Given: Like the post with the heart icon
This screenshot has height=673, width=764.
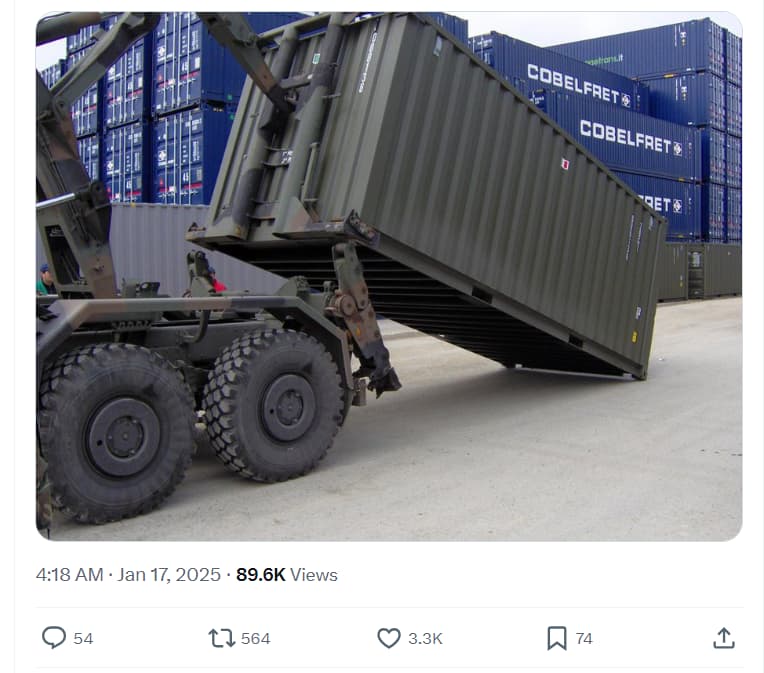Looking at the screenshot, I should click(389, 638).
